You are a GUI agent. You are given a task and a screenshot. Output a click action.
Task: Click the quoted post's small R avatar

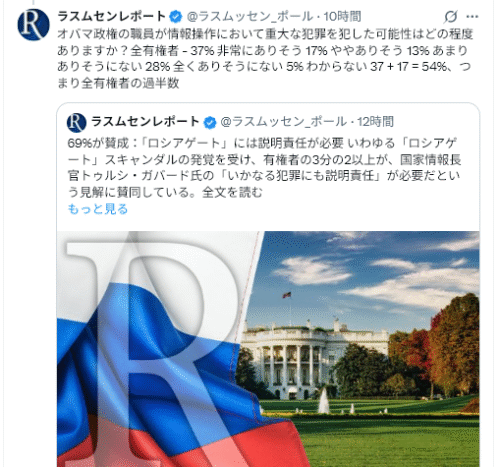tap(77, 122)
